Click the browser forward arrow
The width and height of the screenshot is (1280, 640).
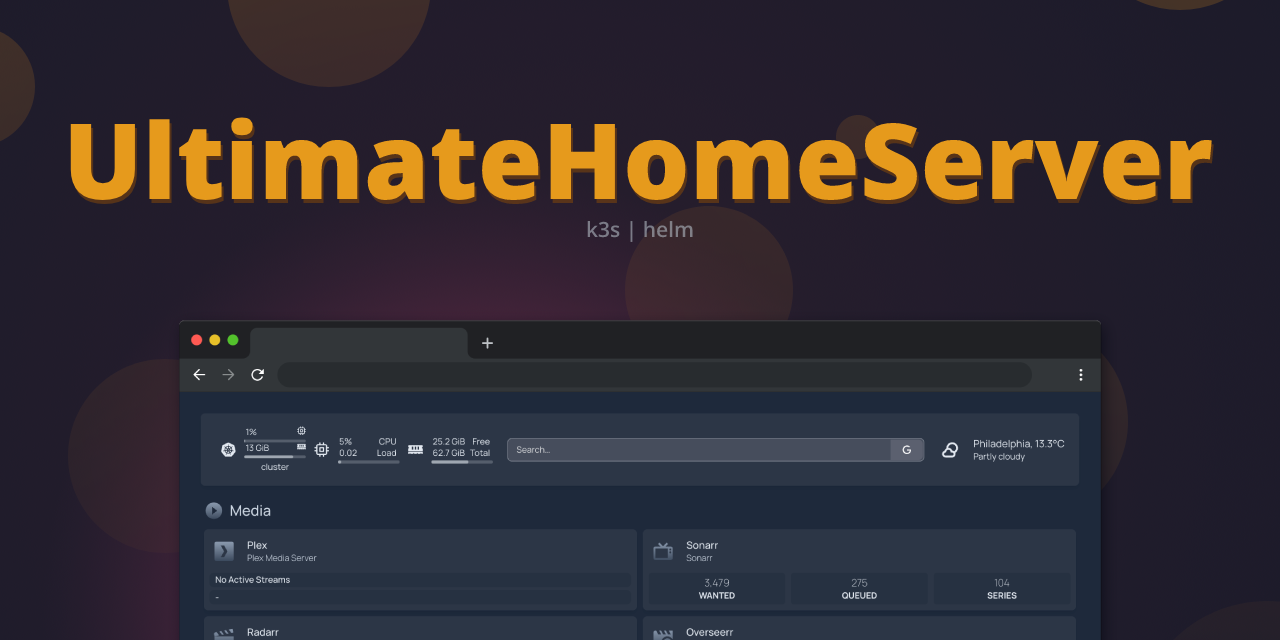[x=228, y=375]
